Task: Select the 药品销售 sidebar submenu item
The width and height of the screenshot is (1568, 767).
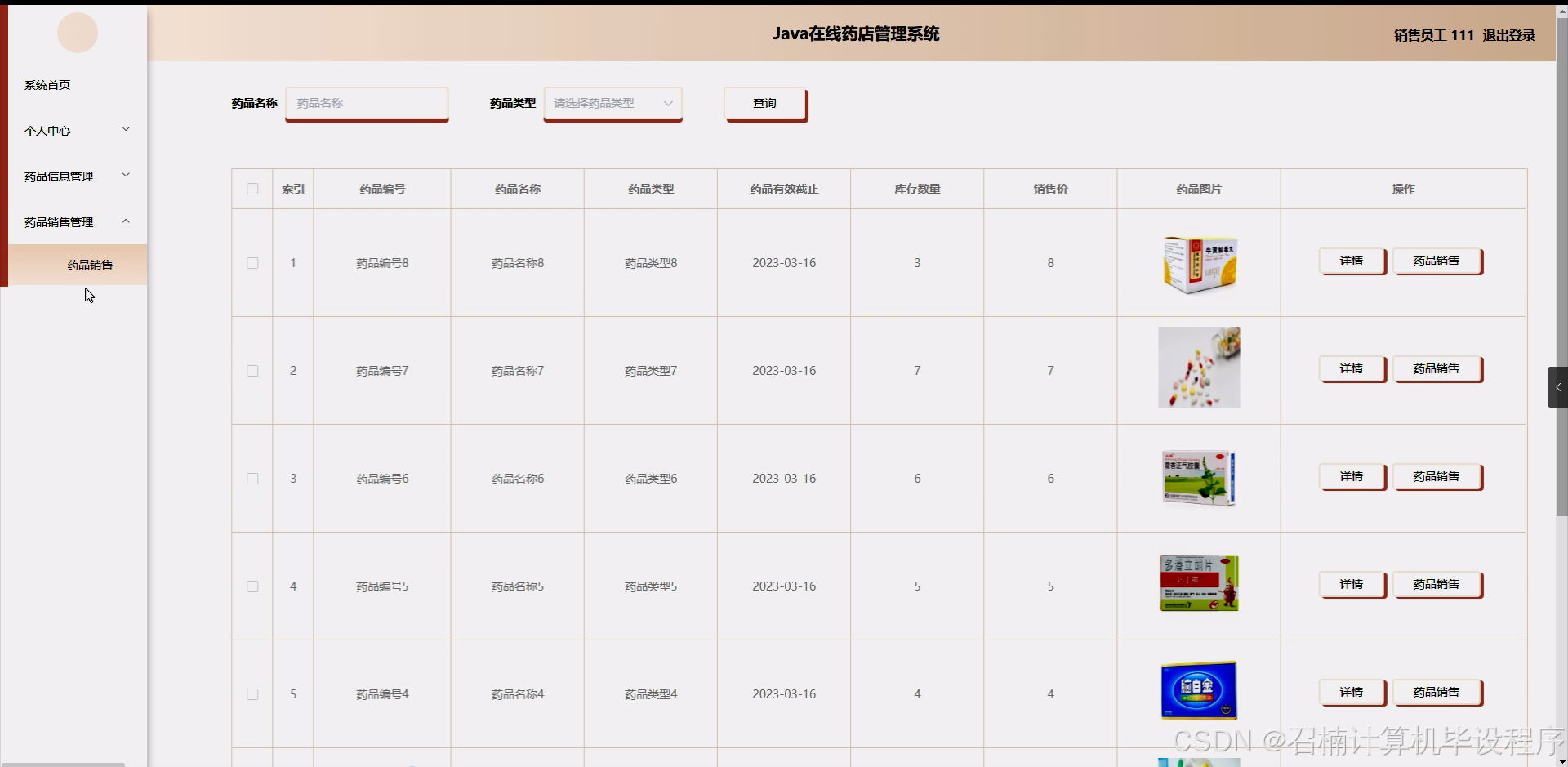Action: tap(90, 264)
